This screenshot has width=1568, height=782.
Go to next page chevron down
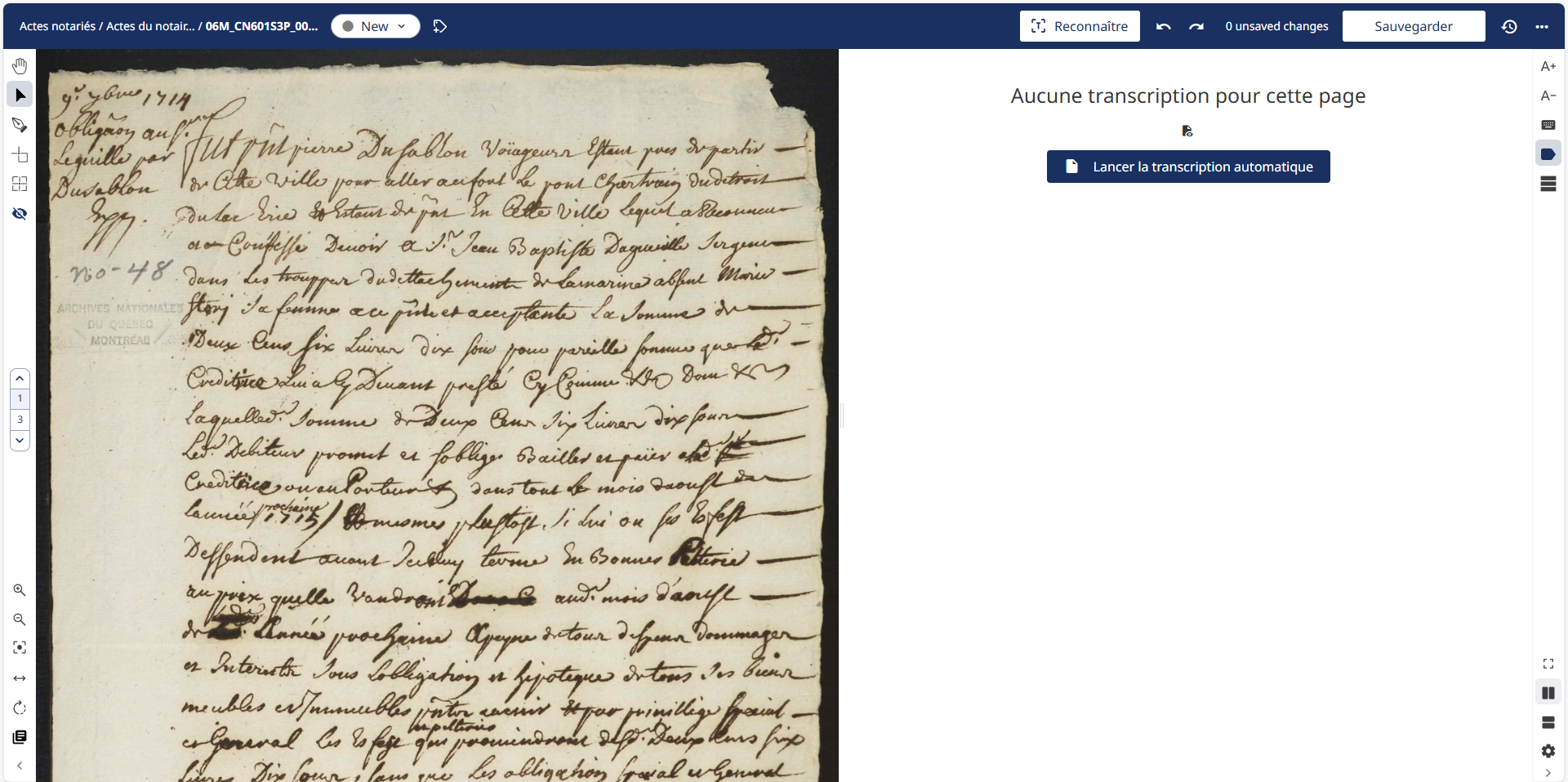(20, 440)
